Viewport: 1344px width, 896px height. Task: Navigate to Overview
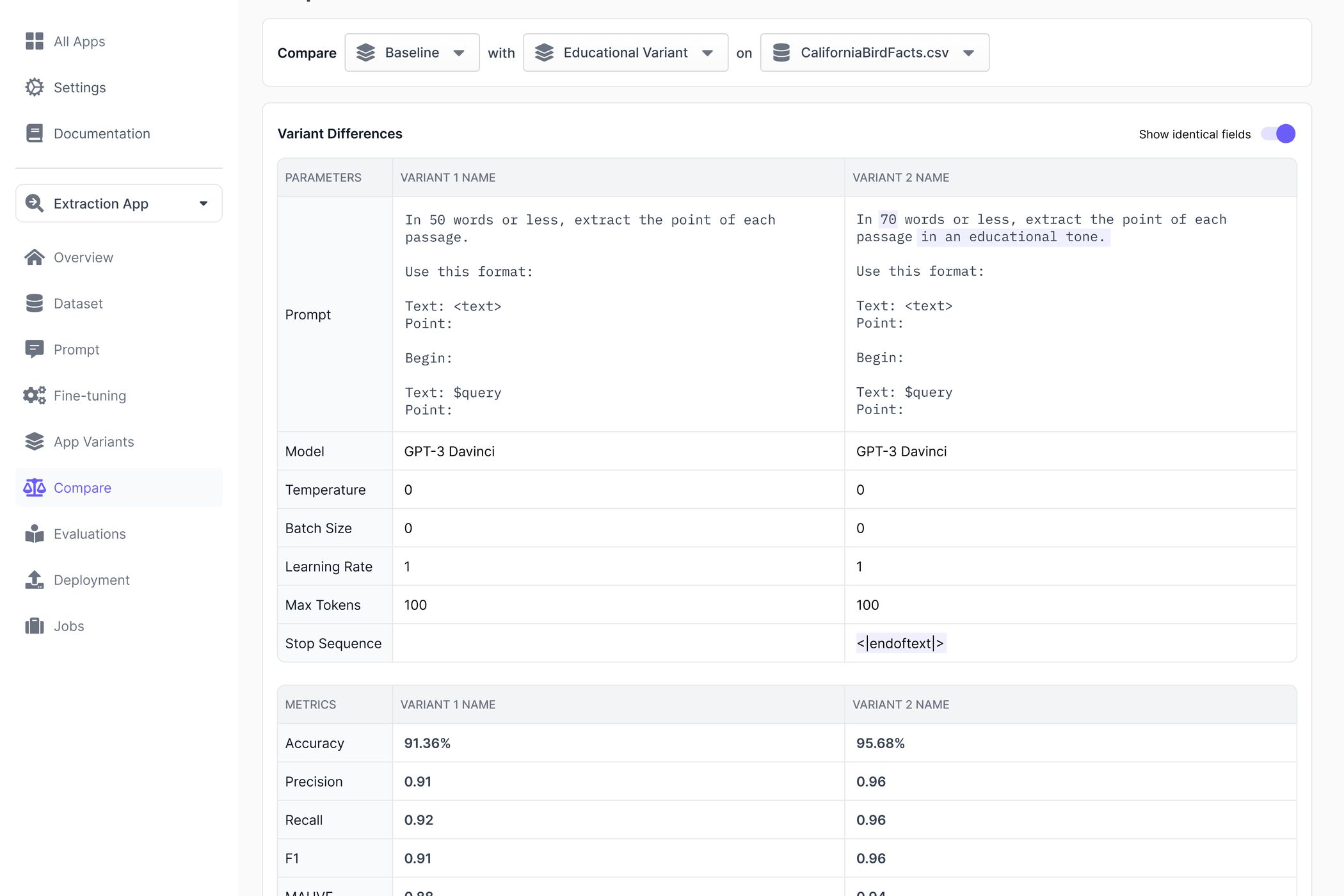tap(83, 257)
